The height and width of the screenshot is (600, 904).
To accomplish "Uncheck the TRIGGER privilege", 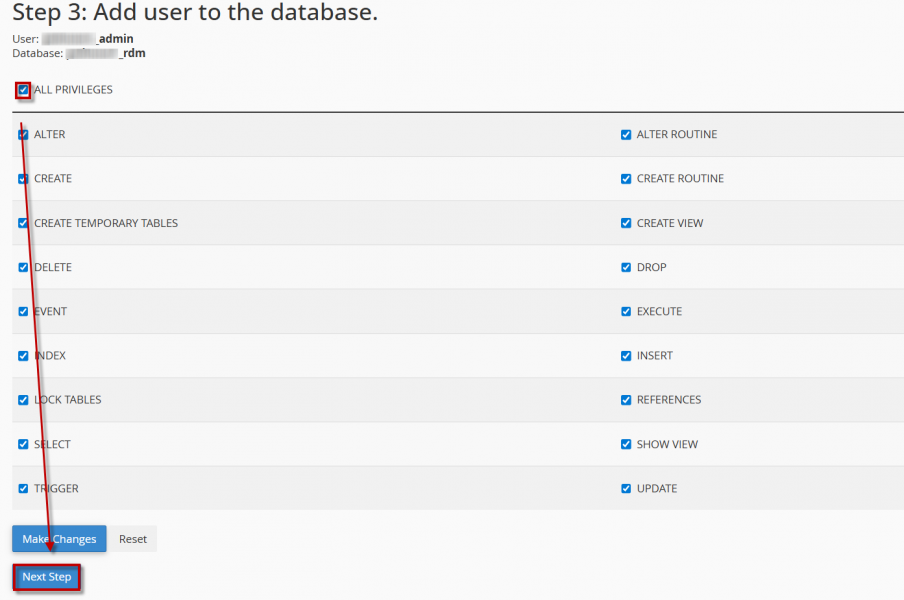I will tap(23, 489).
